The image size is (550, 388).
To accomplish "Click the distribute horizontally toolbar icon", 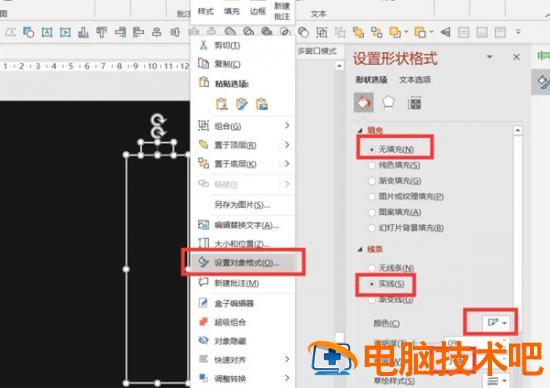I will click(175, 32).
